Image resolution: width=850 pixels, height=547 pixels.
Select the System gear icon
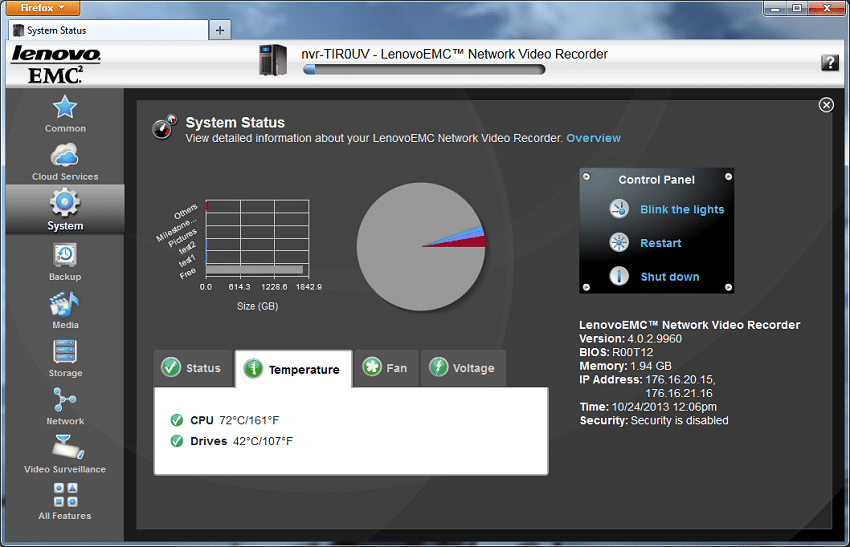click(65, 202)
